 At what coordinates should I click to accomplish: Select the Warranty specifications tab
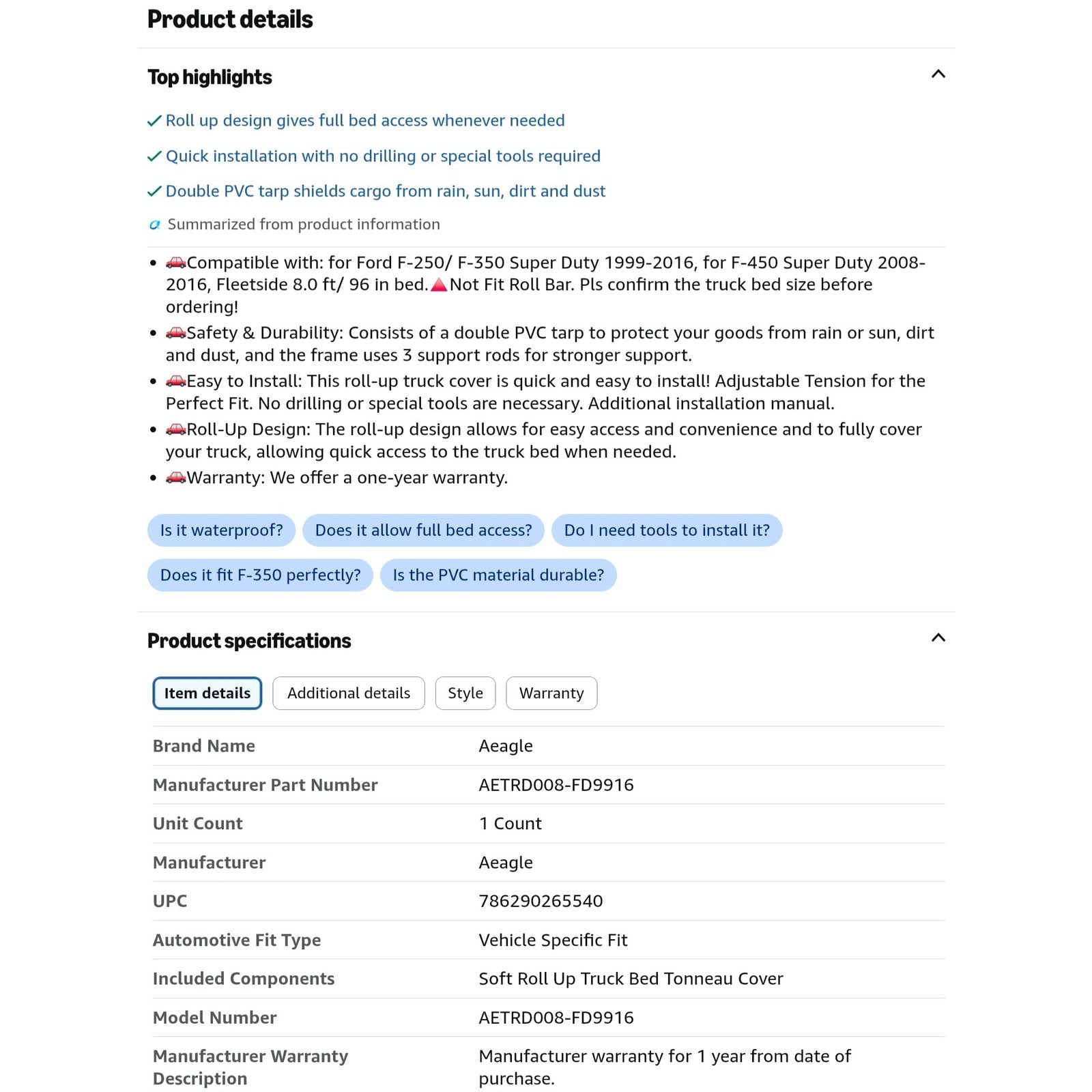pos(551,693)
